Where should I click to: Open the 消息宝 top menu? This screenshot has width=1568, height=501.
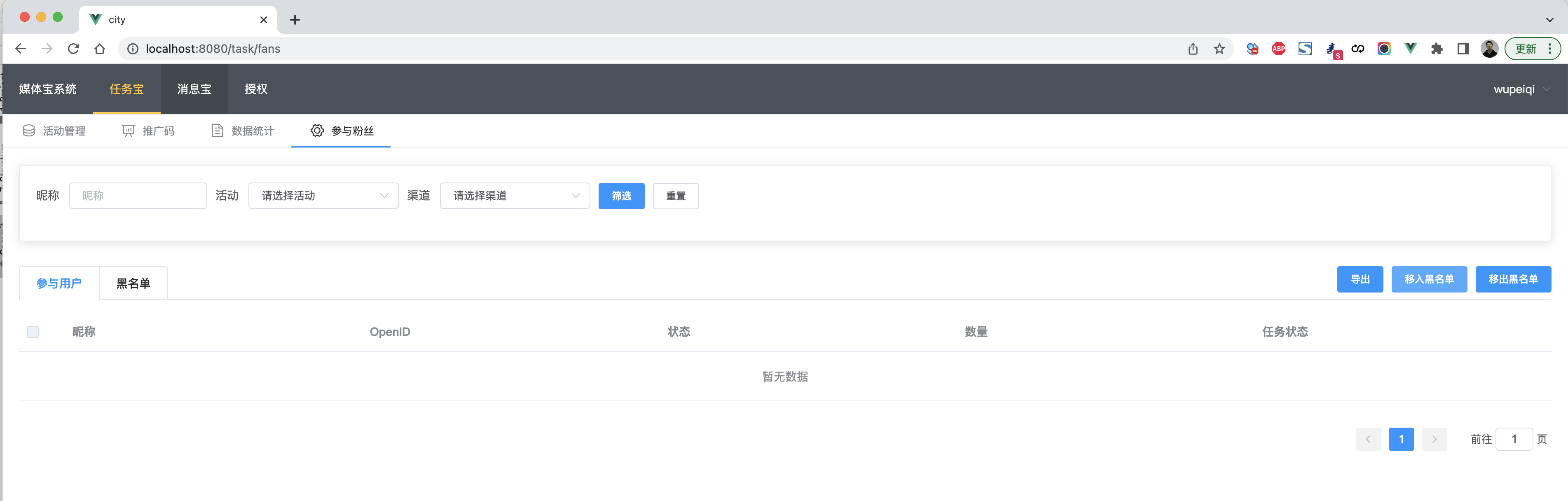(x=194, y=89)
